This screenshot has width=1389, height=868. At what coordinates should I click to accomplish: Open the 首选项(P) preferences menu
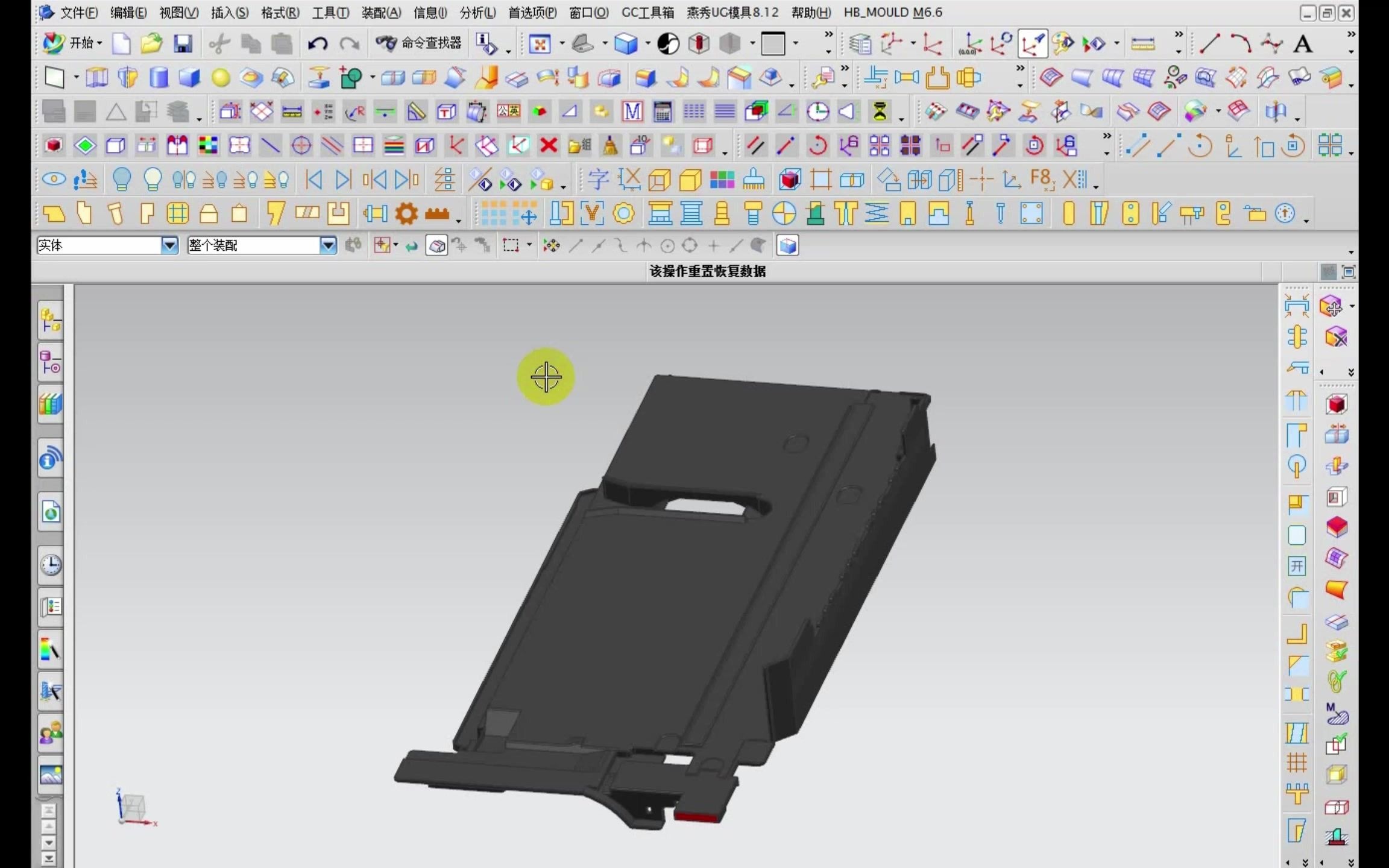pos(532,13)
